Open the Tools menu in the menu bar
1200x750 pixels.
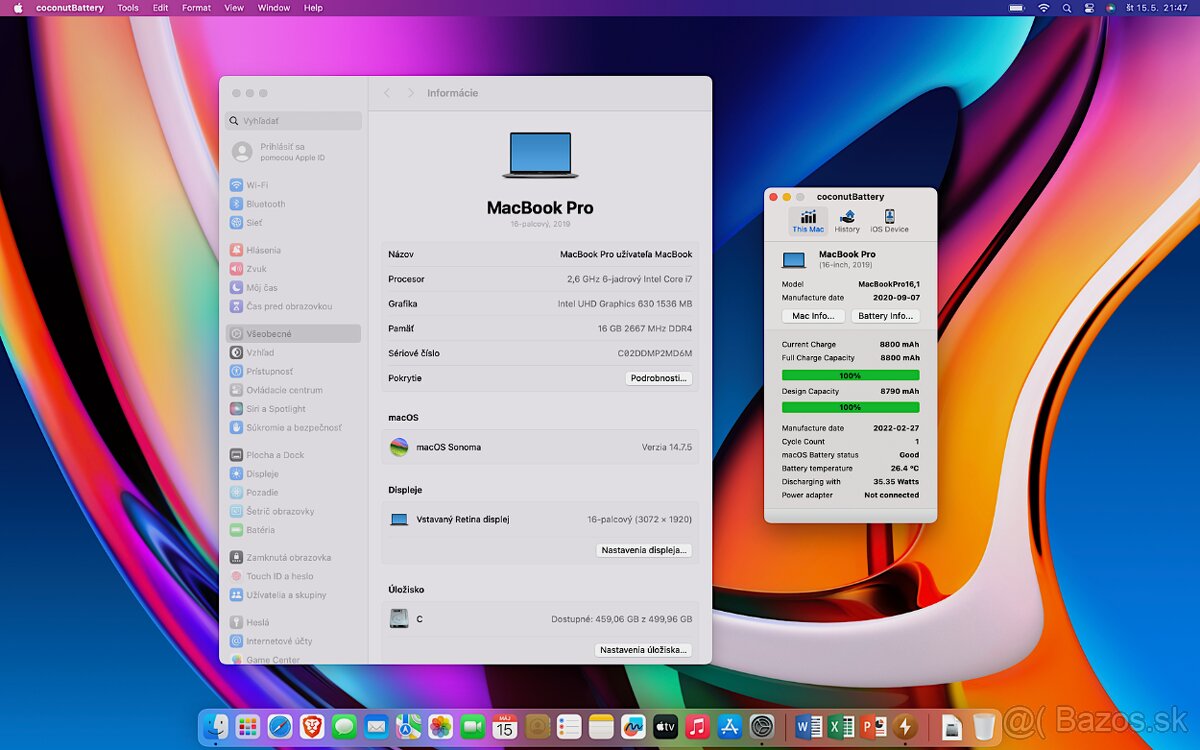point(127,7)
